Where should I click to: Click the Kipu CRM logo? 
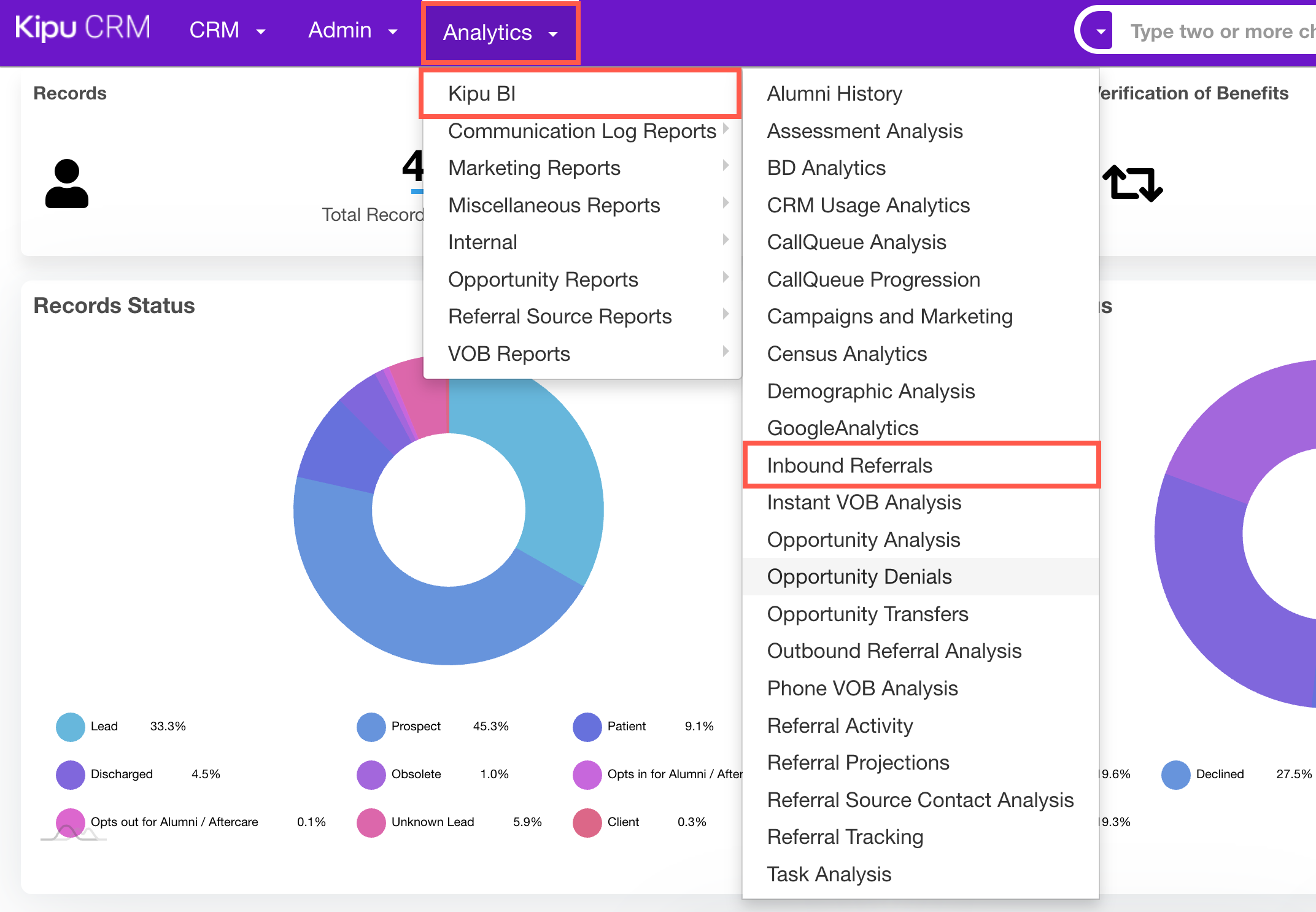83,28
